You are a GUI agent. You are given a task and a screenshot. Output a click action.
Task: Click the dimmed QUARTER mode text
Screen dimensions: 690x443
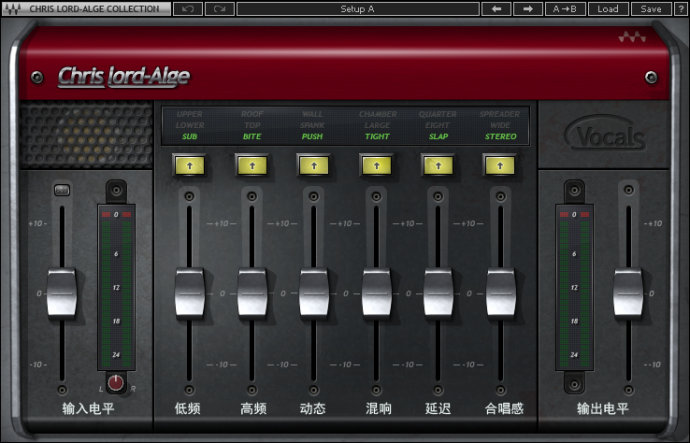[438, 114]
